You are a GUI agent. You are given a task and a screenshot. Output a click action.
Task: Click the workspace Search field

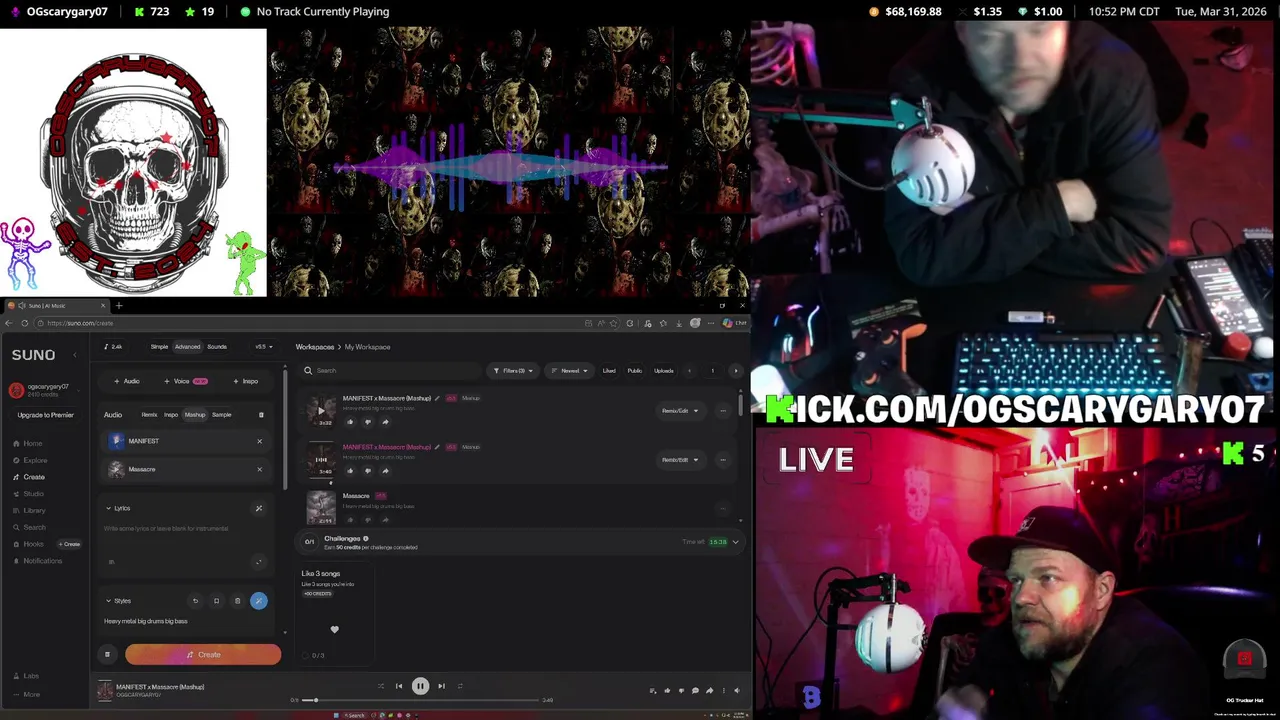coord(390,371)
